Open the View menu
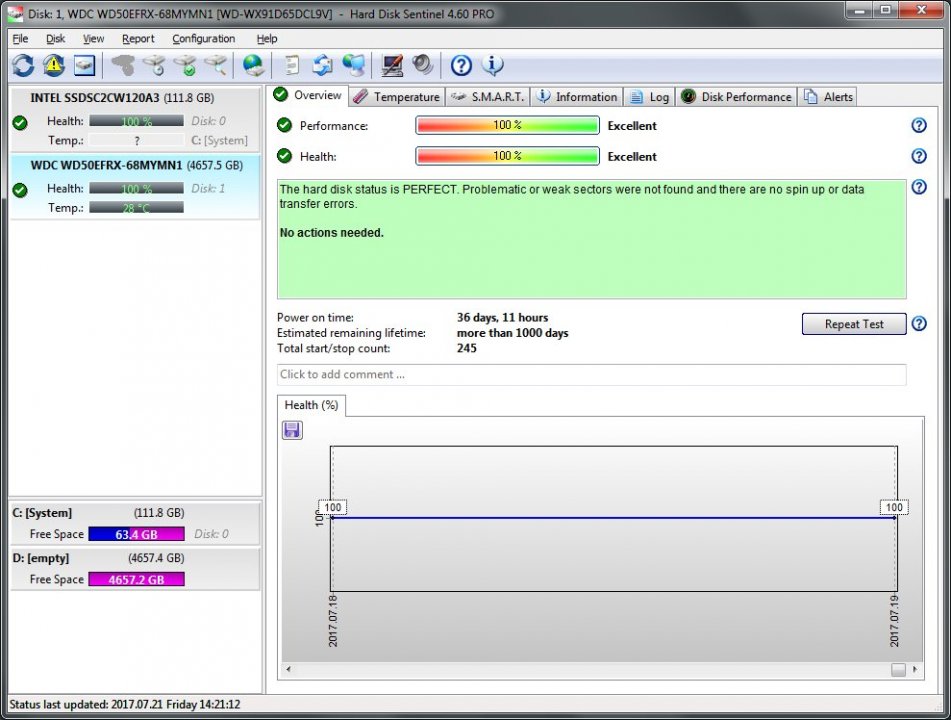Screen dimensions: 951x720 pyautogui.click(x=93, y=39)
